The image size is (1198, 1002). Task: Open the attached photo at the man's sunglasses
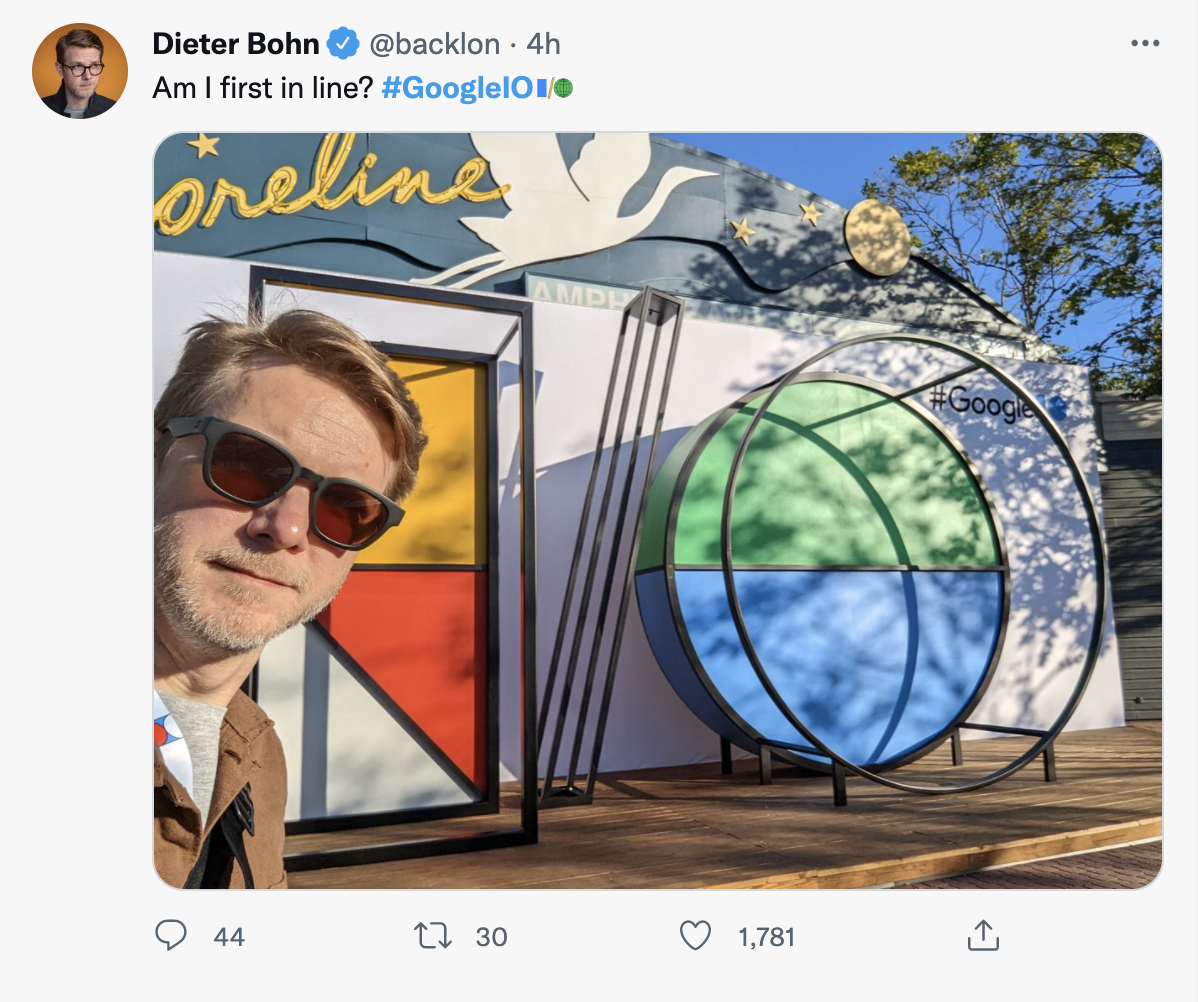[285, 480]
